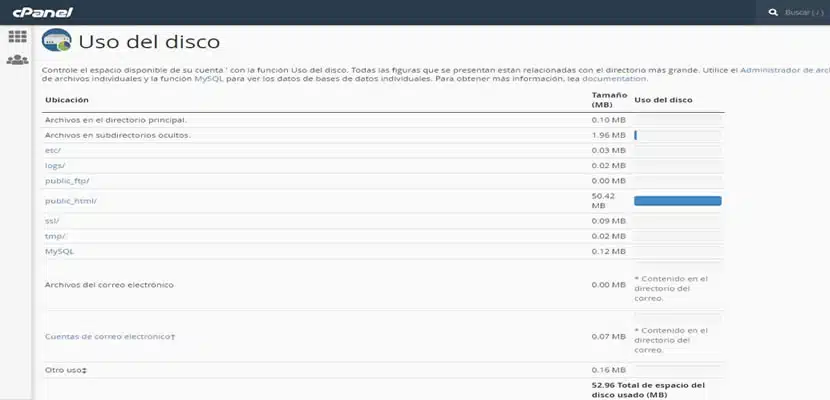The width and height of the screenshot is (830, 400).
Task: Click the Tamaño (MB) column header
Action: 608,99
